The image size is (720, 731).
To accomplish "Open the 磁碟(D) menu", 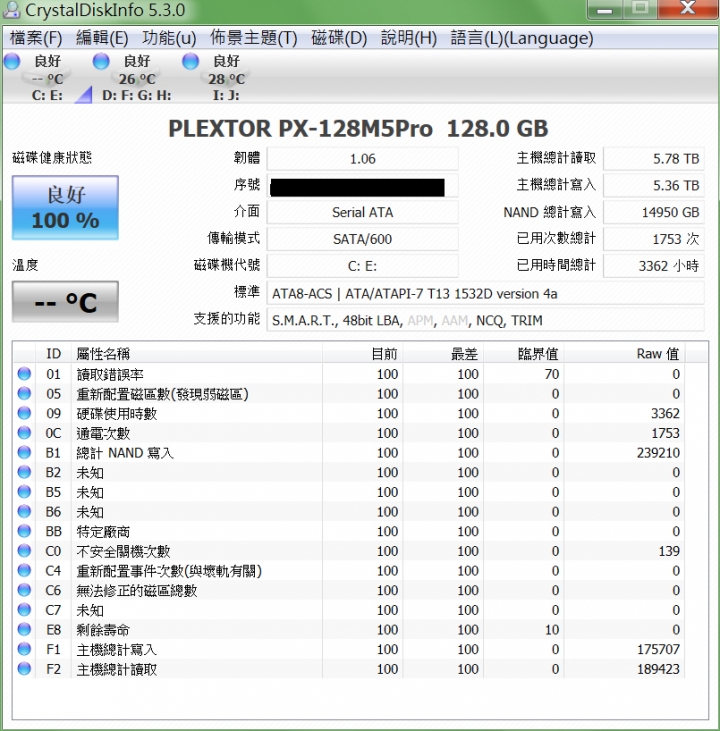I will pyautogui.click(x=339, y=38).
